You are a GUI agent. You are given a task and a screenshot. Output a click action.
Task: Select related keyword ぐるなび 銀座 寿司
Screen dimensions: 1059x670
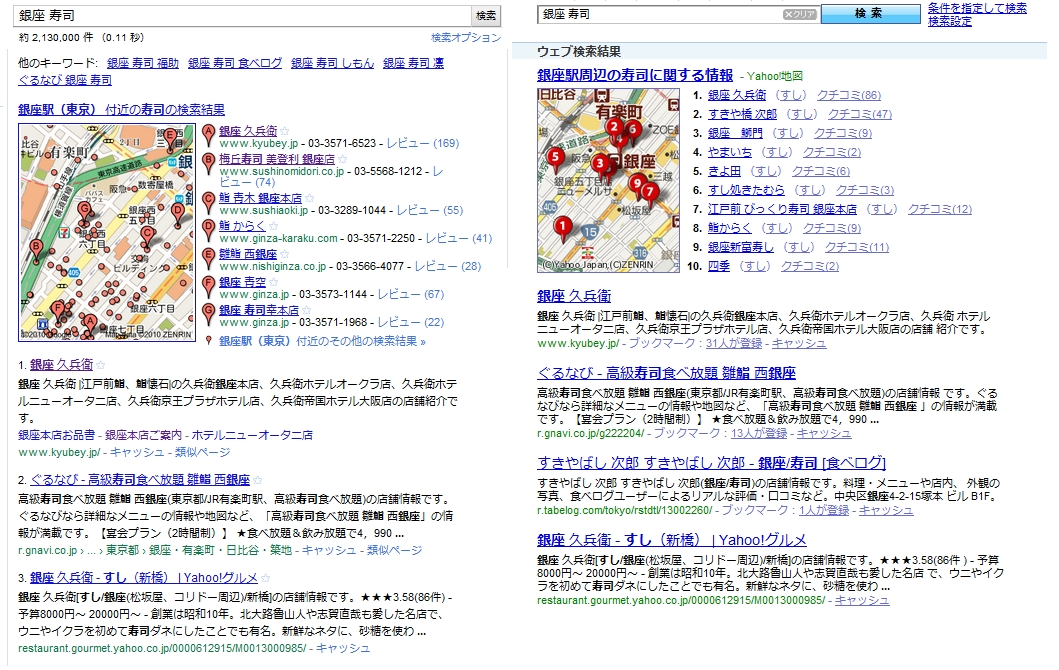[x=65, y=80]
